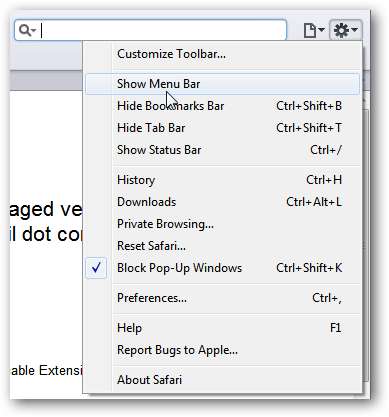
Task: Open Help from the menu
Action: 222,328
